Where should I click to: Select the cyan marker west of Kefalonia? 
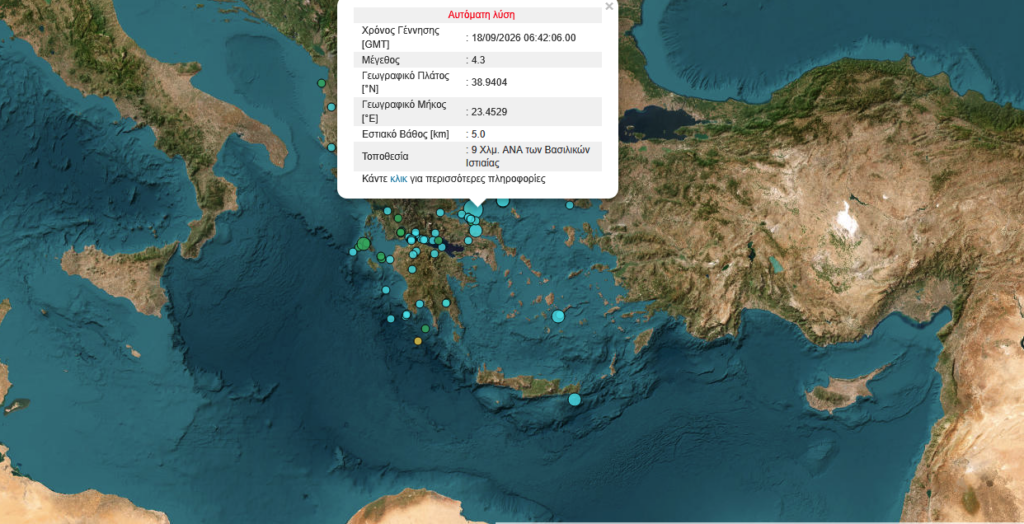tap(353, 252)
